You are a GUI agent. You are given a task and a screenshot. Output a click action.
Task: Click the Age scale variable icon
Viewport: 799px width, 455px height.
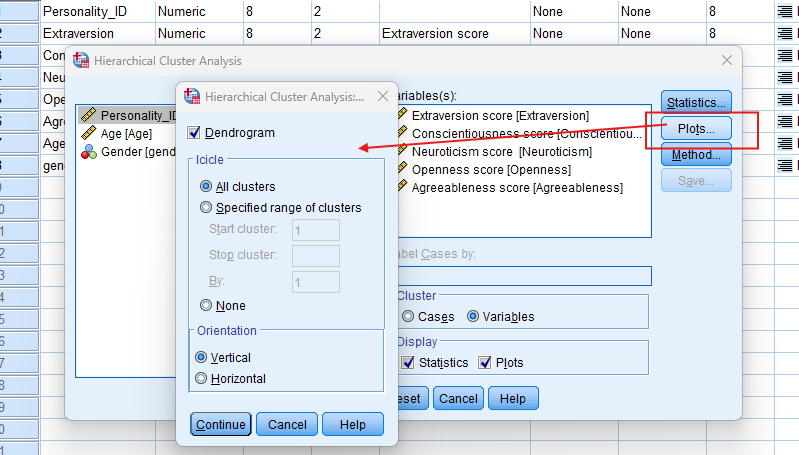[89, 133]
